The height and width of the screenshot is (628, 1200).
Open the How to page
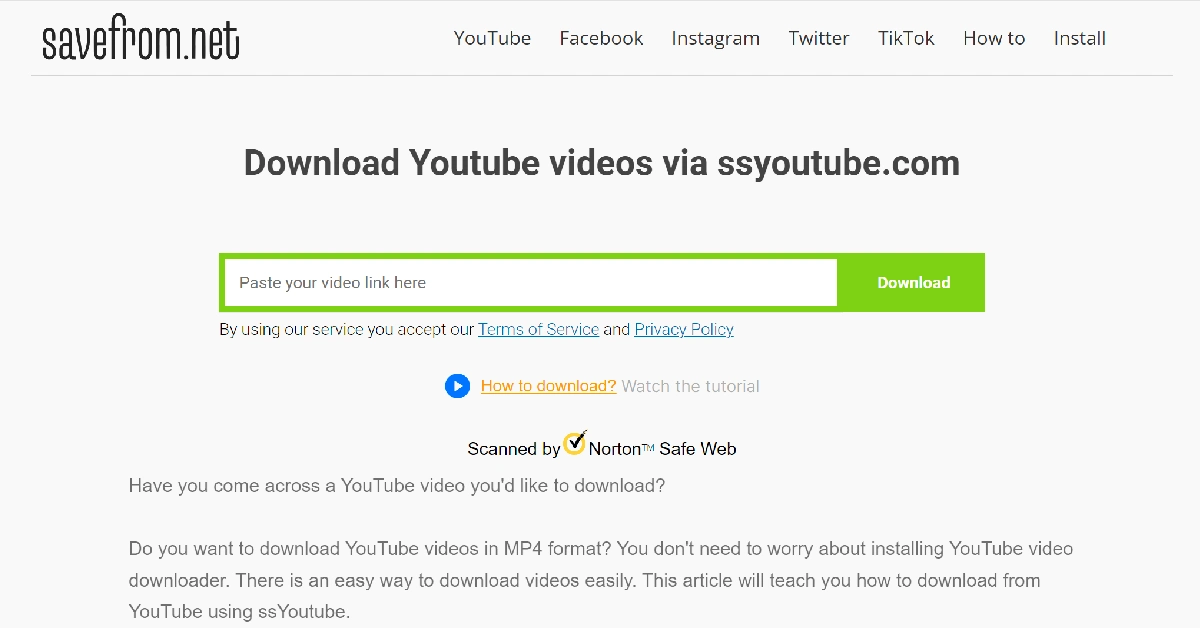pyautogui.click(x=994, y=38)
